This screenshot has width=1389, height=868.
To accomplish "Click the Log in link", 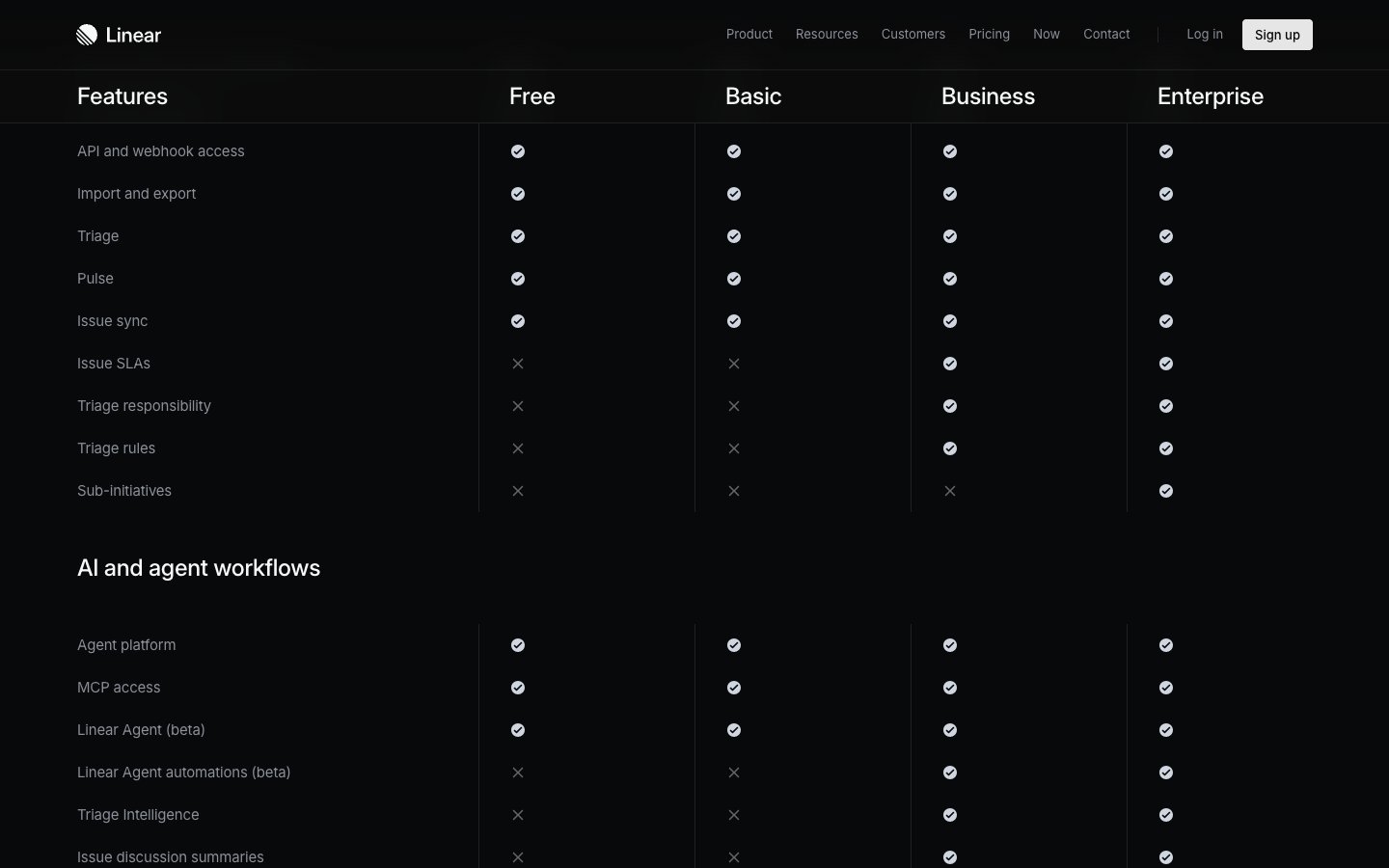I will tap(1204, 35).
